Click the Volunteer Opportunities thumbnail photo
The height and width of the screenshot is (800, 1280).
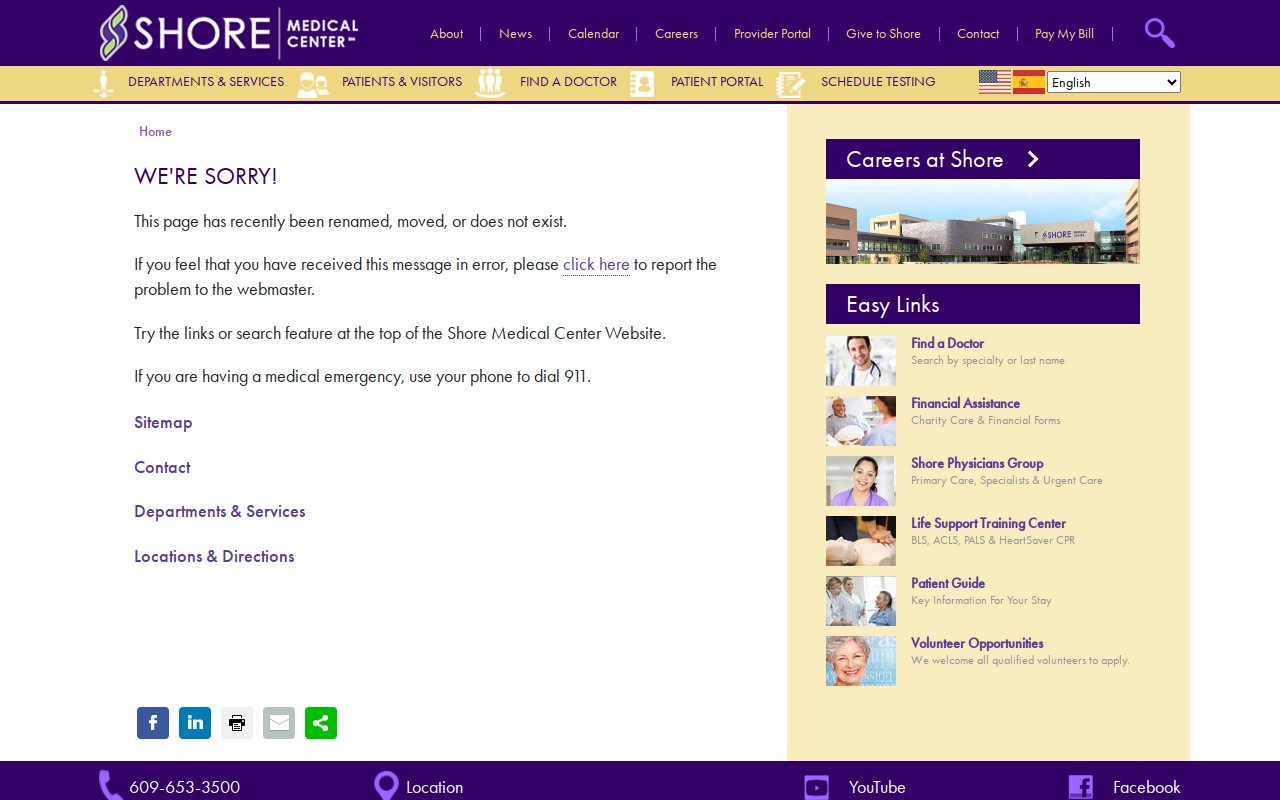[861, 661]
